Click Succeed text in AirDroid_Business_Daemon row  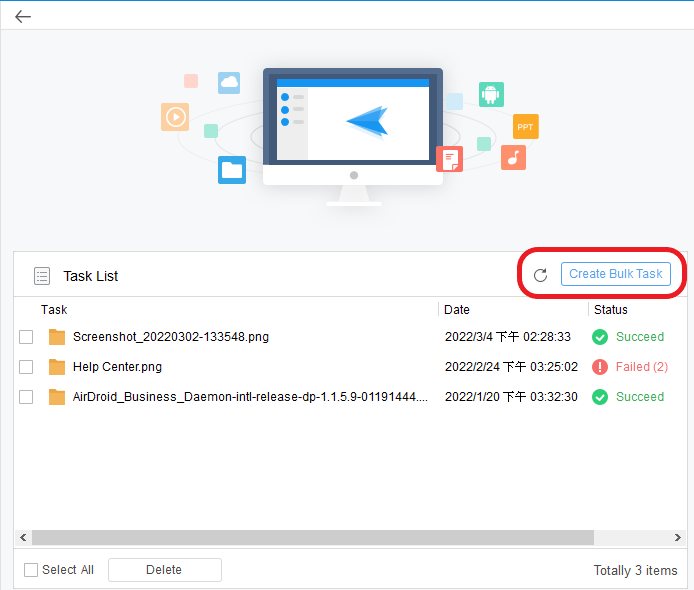click(640, 397)
